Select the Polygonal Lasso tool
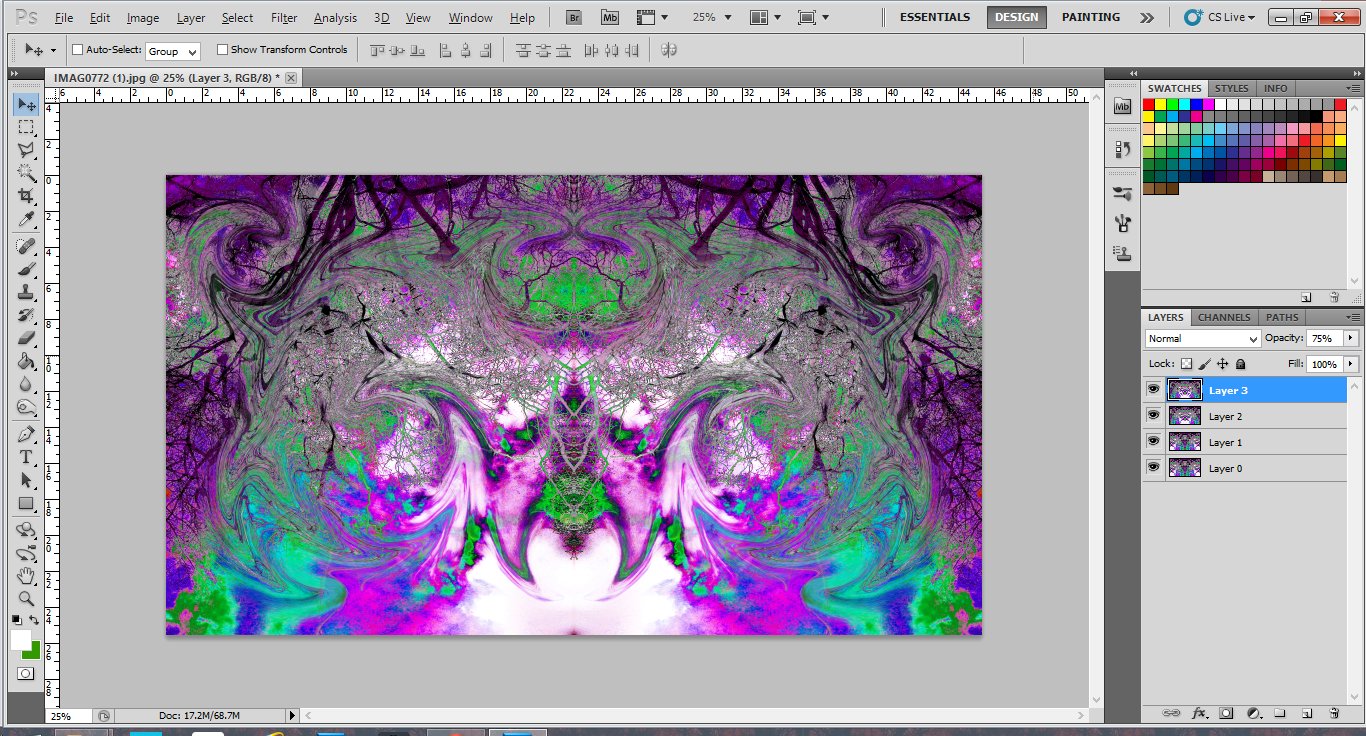This screenshot has width=1366, height=736. (26, 150)
